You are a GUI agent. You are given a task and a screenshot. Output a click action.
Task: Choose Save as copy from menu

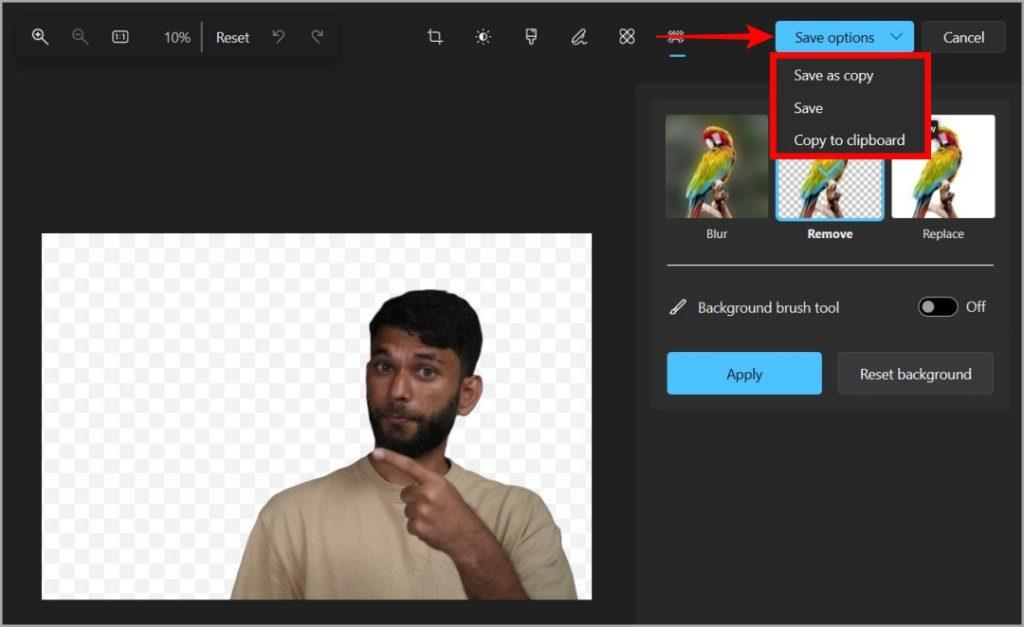pos(833,76)
